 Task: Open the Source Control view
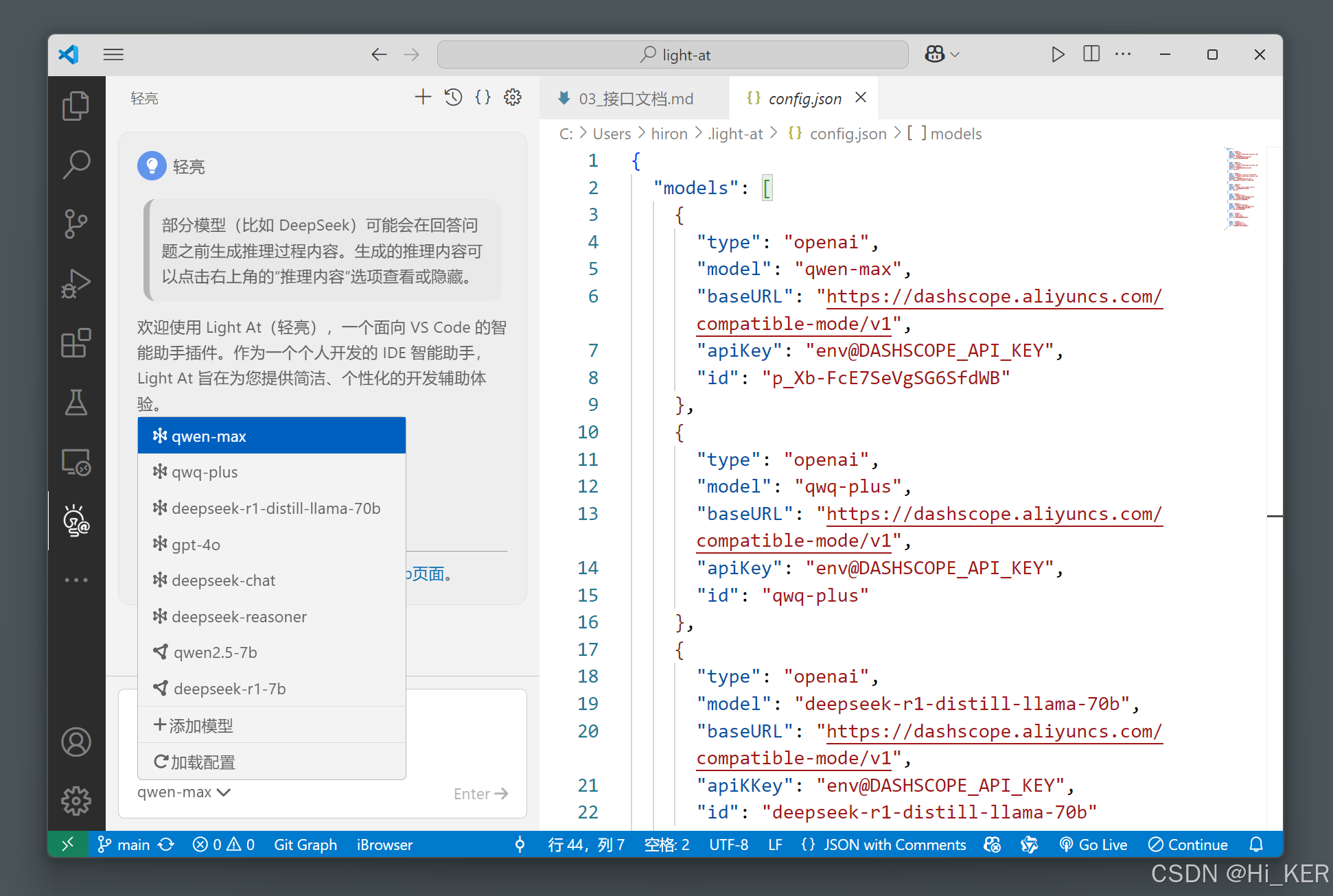76,224
